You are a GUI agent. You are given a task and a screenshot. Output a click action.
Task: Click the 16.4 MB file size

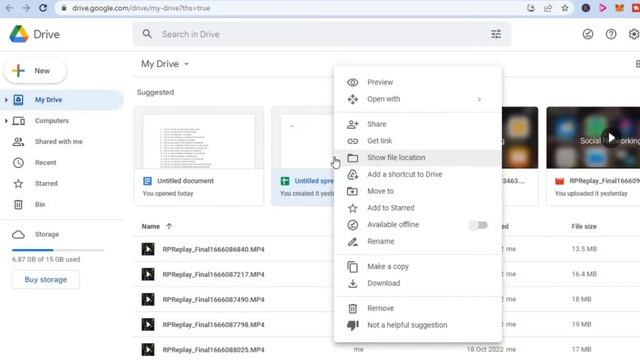click(584, 274)
